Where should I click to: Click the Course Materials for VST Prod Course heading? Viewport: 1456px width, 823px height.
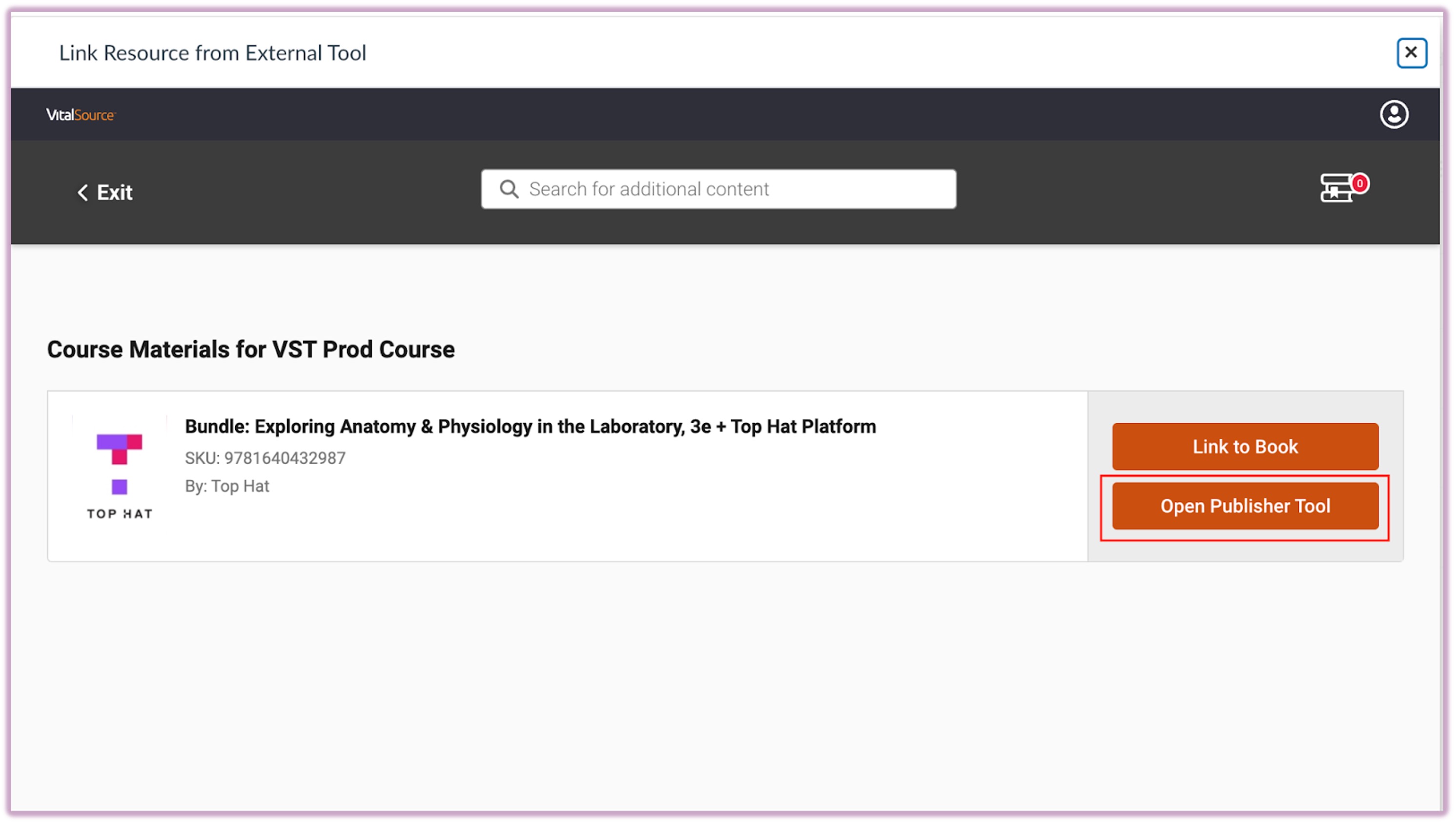coord(250,350)
